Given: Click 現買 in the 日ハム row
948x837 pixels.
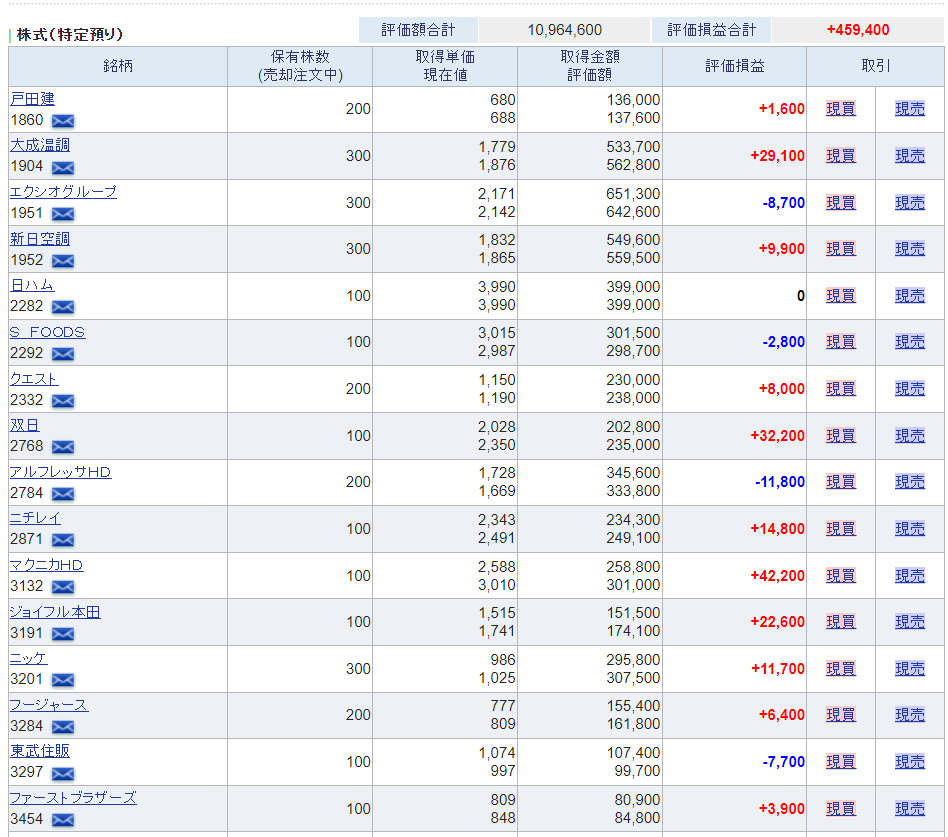Looking at the screenshot, I should tap(841, 295).
